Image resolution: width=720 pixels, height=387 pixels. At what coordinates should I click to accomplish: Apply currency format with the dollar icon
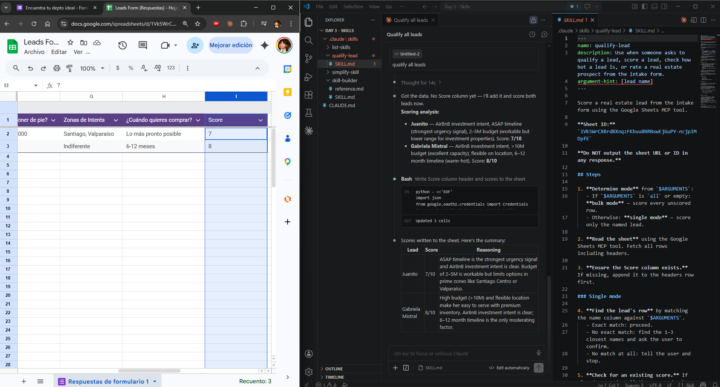[x=118, y=68]
